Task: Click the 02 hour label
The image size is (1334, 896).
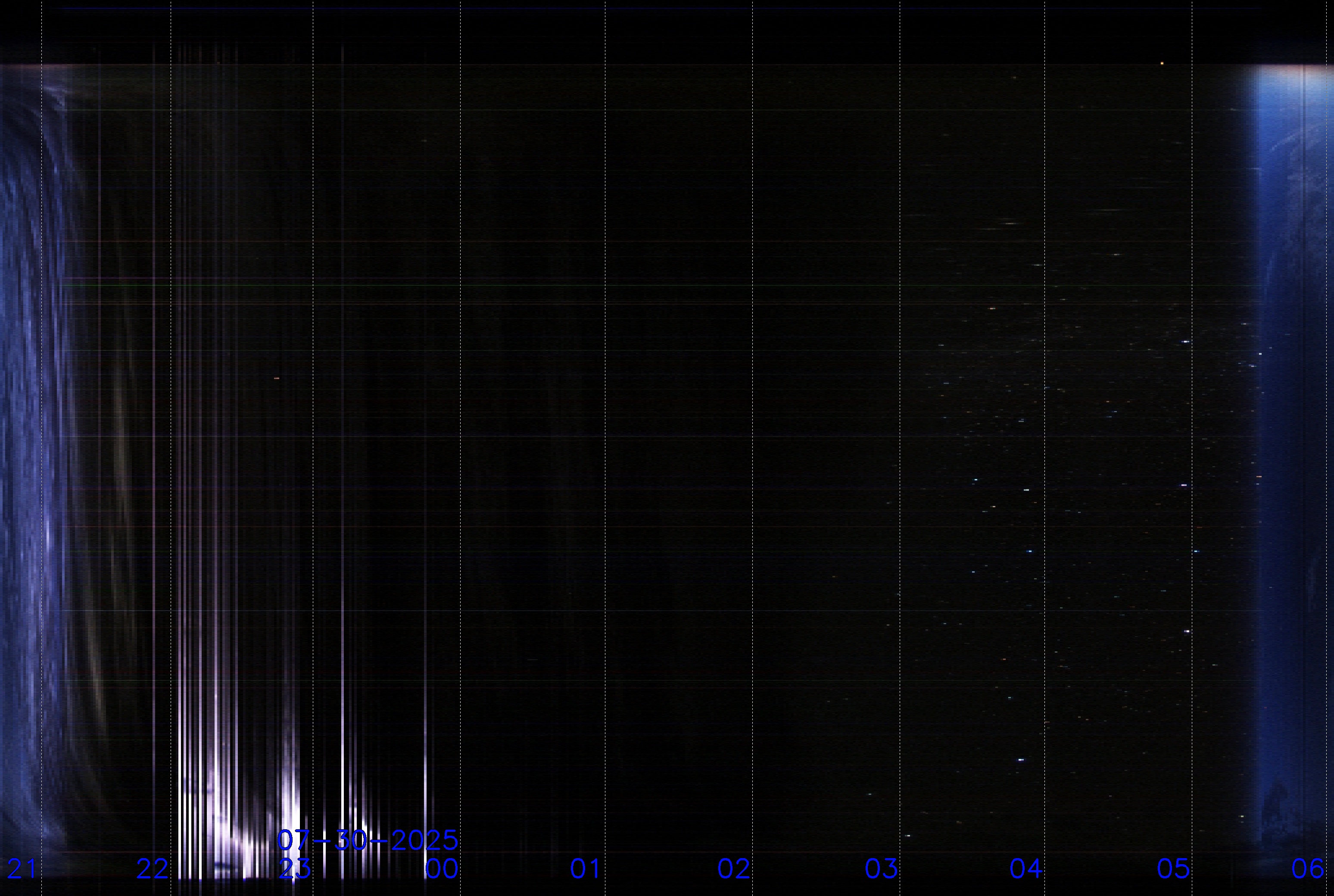Action: (734, 869)
